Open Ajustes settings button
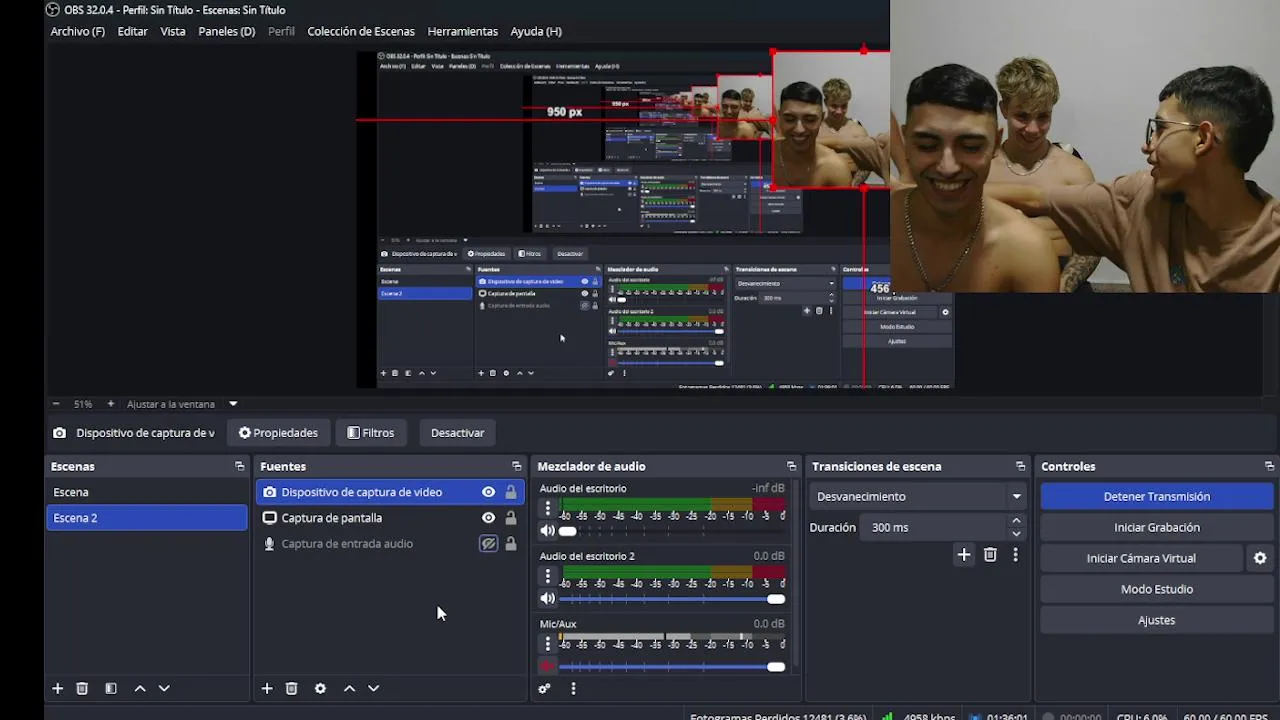Screen dimensions: 1280x720 [1157, 620]
